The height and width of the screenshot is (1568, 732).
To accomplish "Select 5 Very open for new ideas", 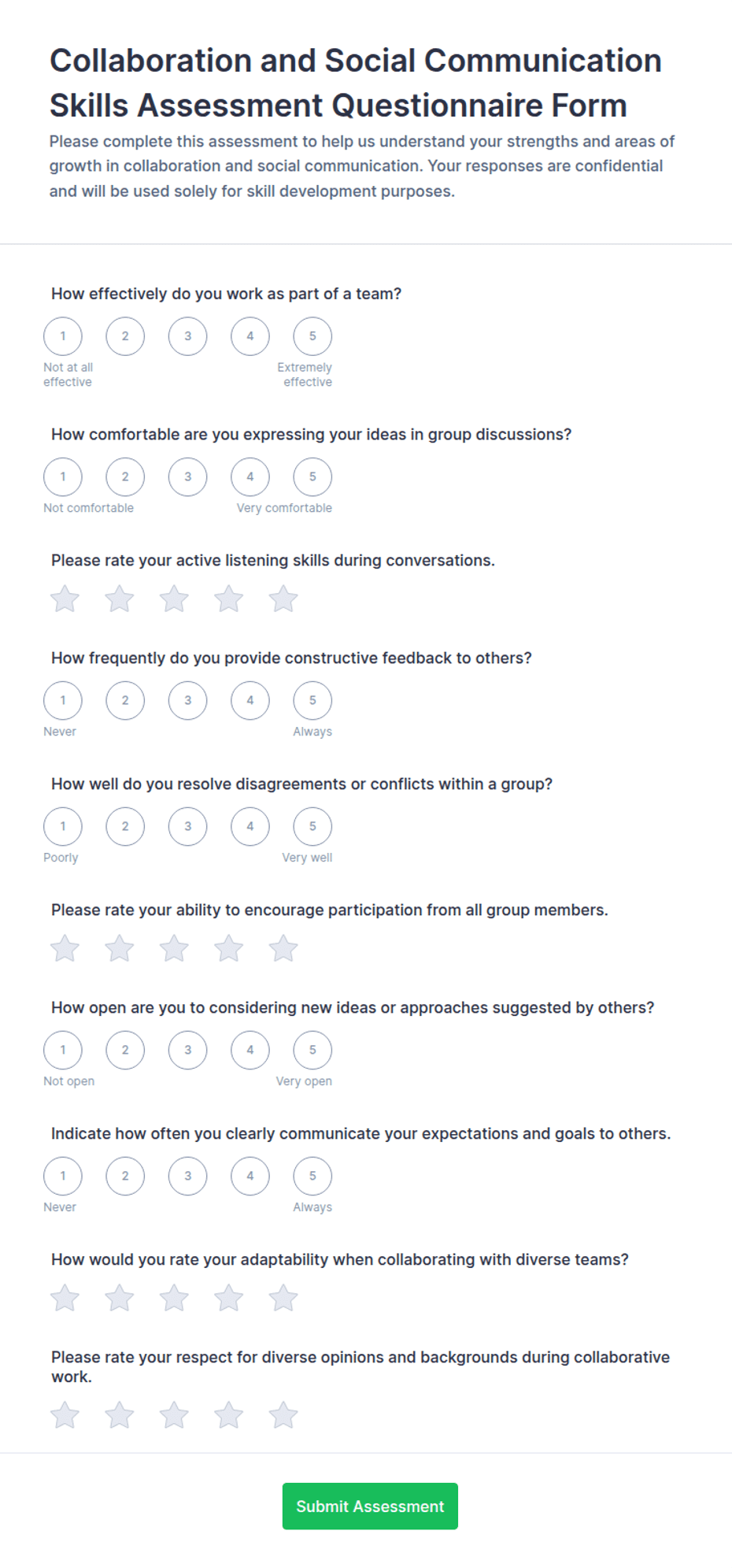I will [x=312, y=1051].
